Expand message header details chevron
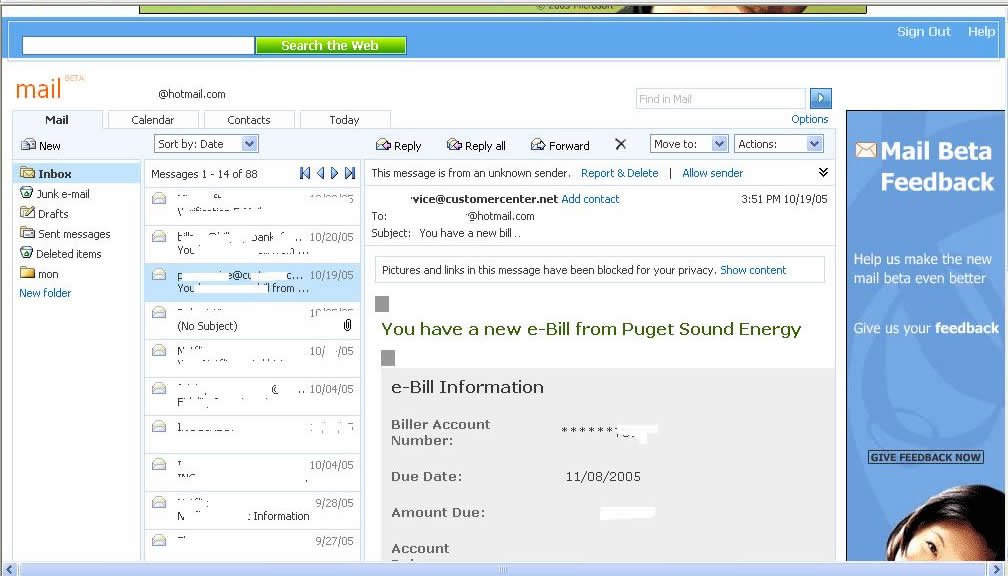The image size is (1008, 576). pos(824,172)
